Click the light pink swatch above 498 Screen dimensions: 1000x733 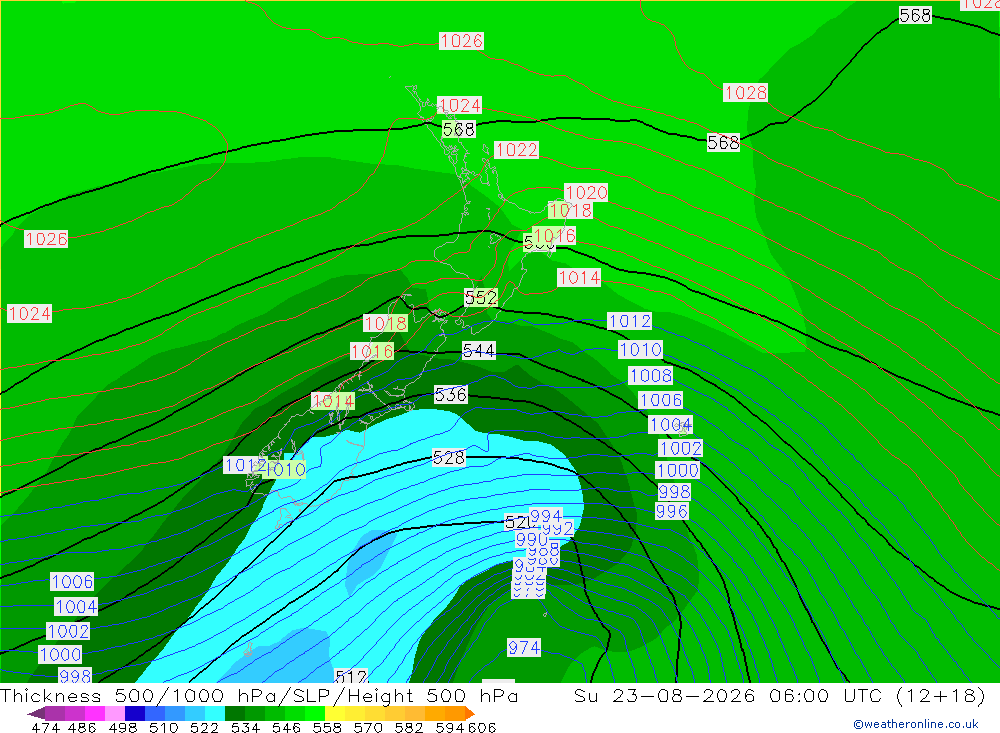114,713
